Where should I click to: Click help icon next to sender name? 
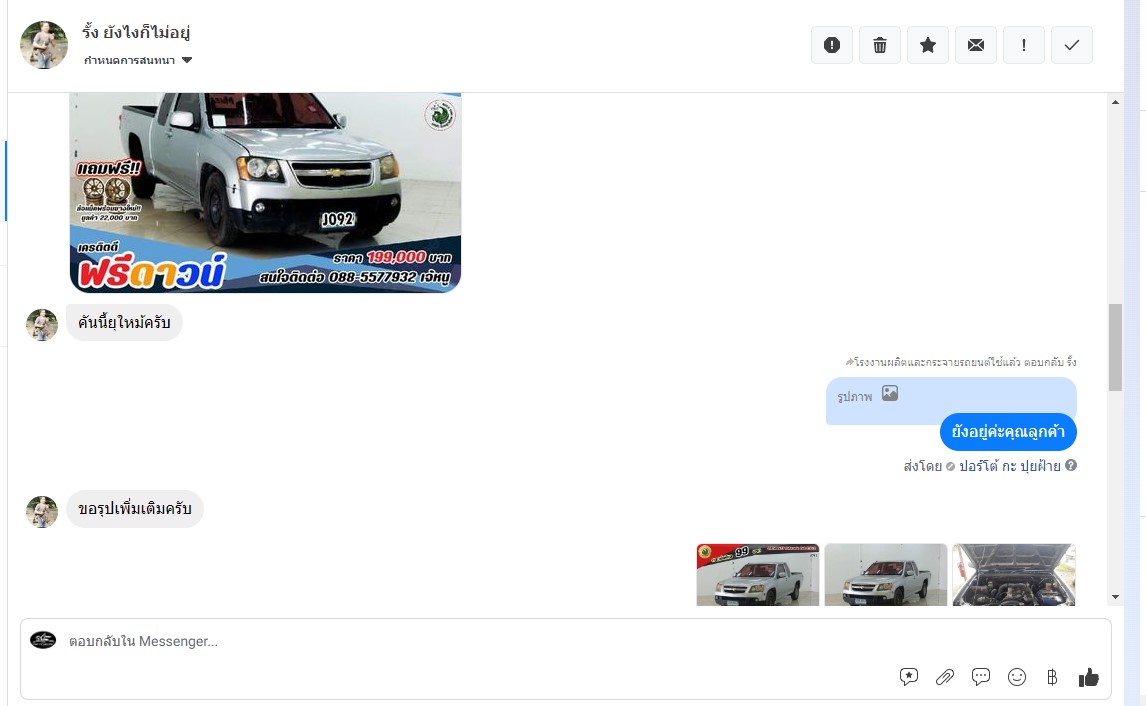tap(1071, 465)
